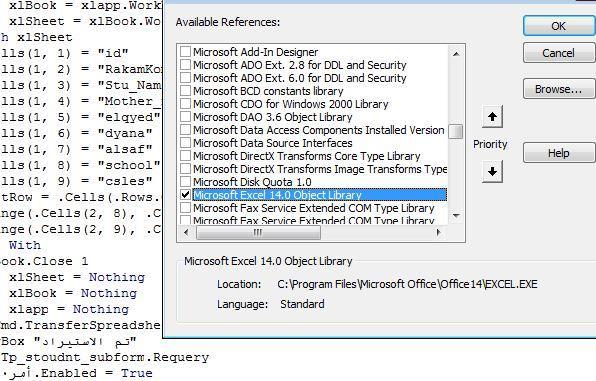Click code line with "id" cell assignment
Viewport: 596px width, 381px height.
point(64,52)
